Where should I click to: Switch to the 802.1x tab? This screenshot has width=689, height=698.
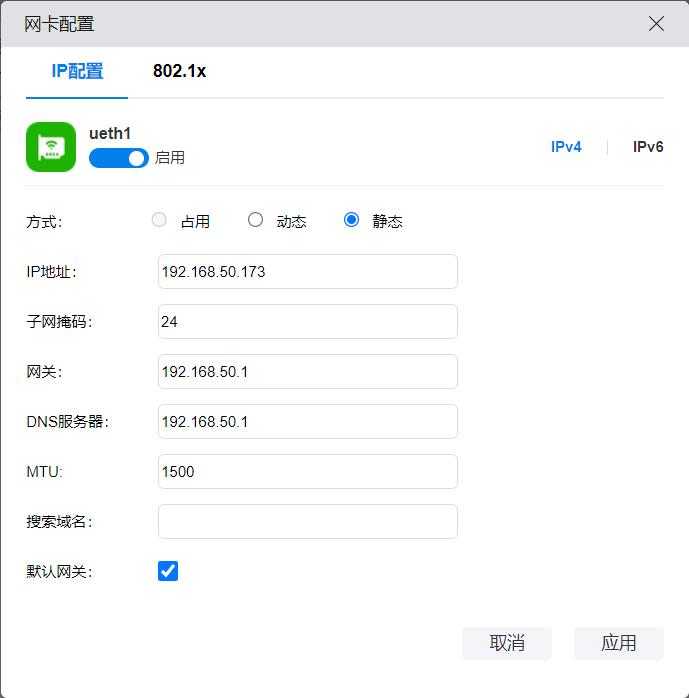point(179,71)
